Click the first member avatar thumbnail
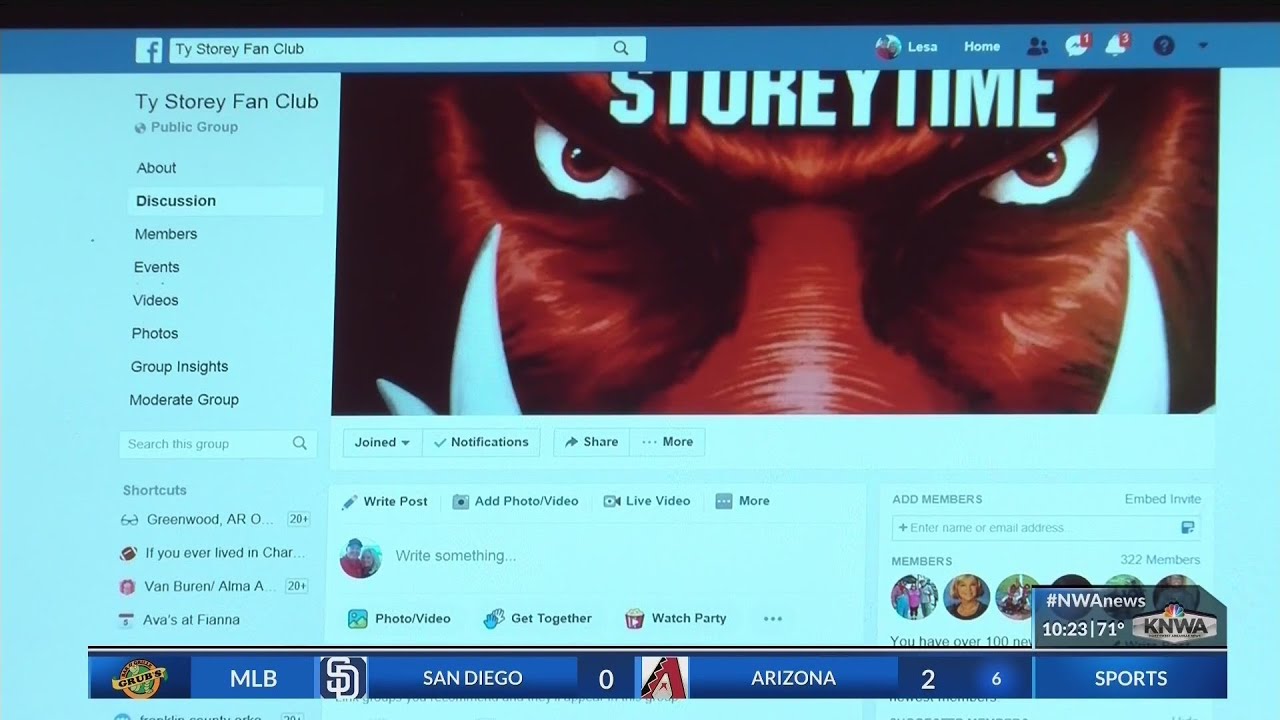1280x720 pixels. point(914,597)
